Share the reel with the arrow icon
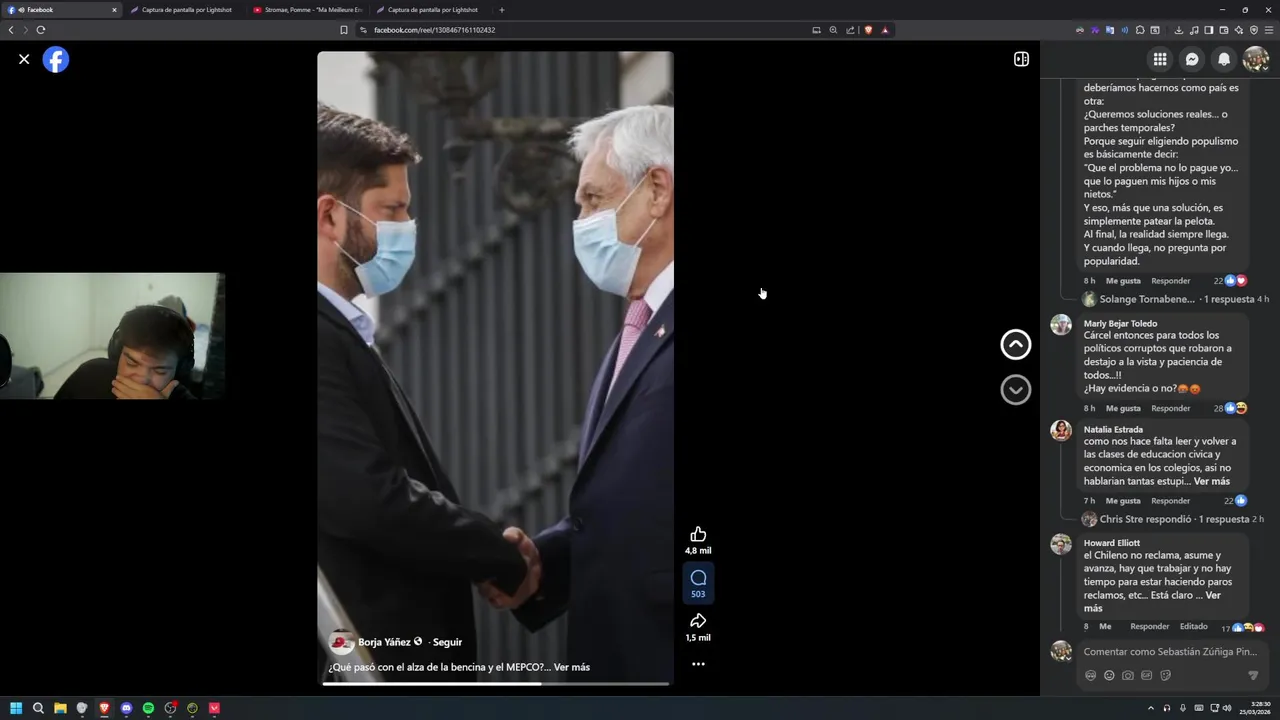The image size is (1280, 720). tap(698, 621)
